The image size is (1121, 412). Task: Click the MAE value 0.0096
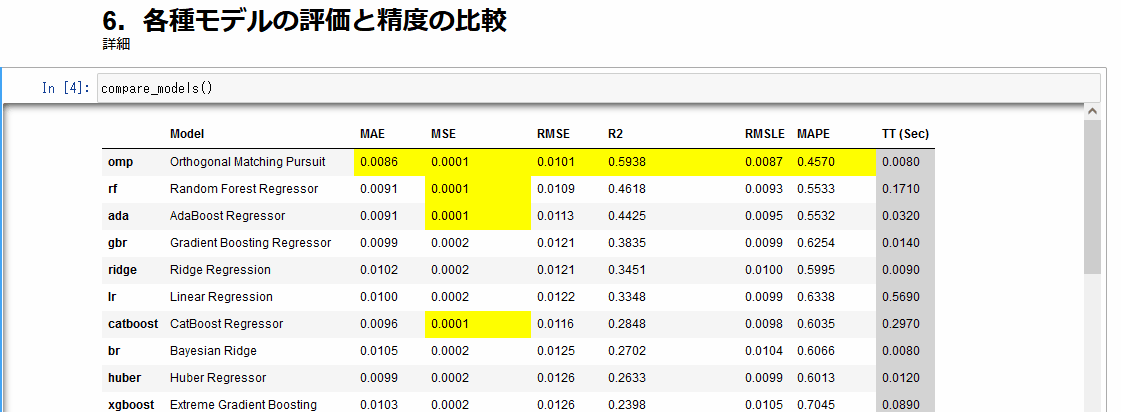(x=379, y=324)
